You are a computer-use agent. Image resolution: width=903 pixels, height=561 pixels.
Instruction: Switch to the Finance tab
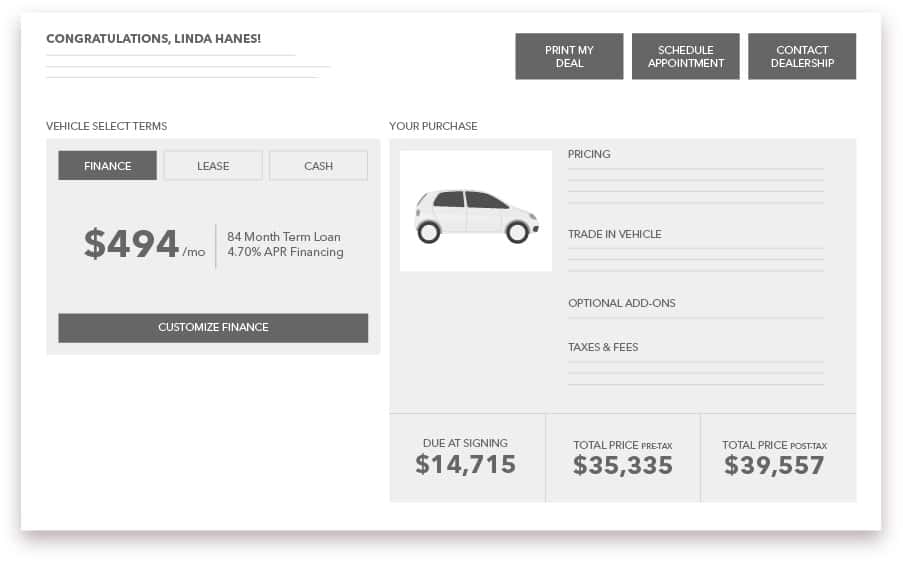(x=107, y=166)
